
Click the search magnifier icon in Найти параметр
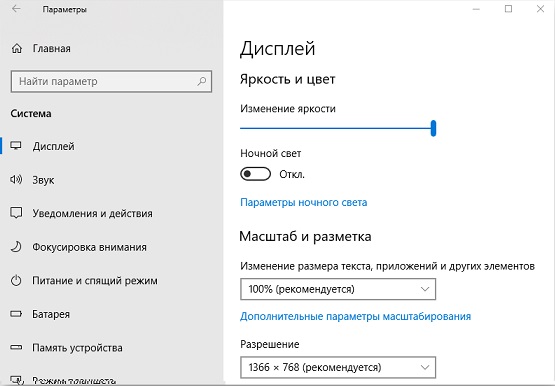[x=202, y=81]
